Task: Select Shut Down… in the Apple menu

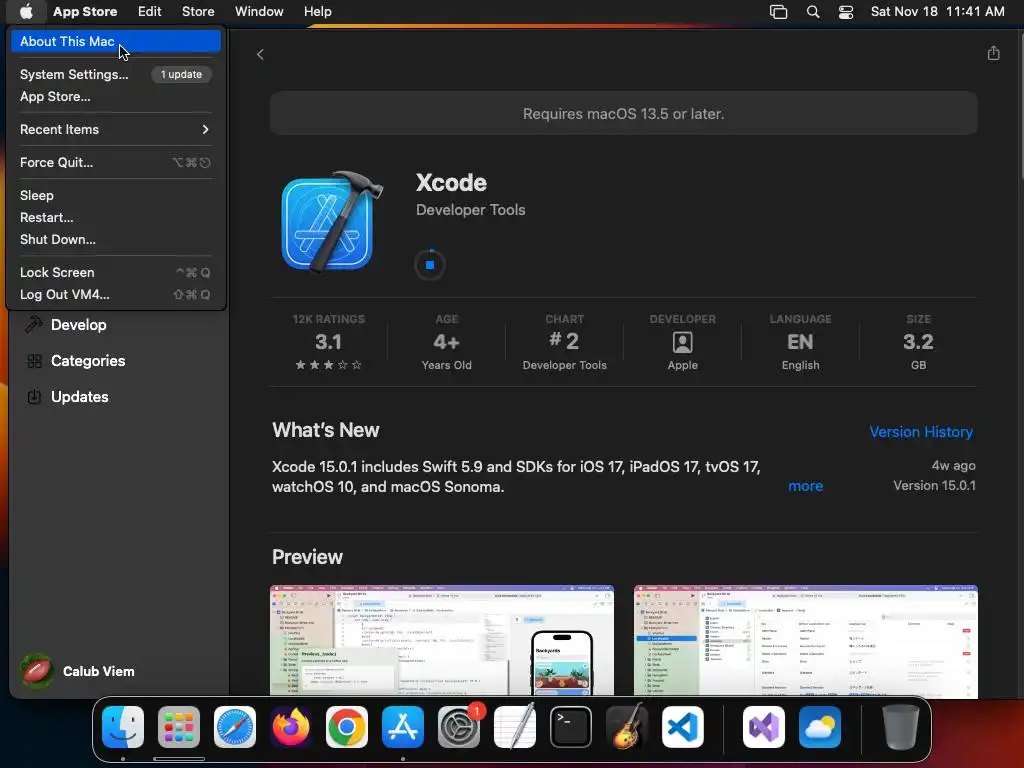Action: (116, 240)
